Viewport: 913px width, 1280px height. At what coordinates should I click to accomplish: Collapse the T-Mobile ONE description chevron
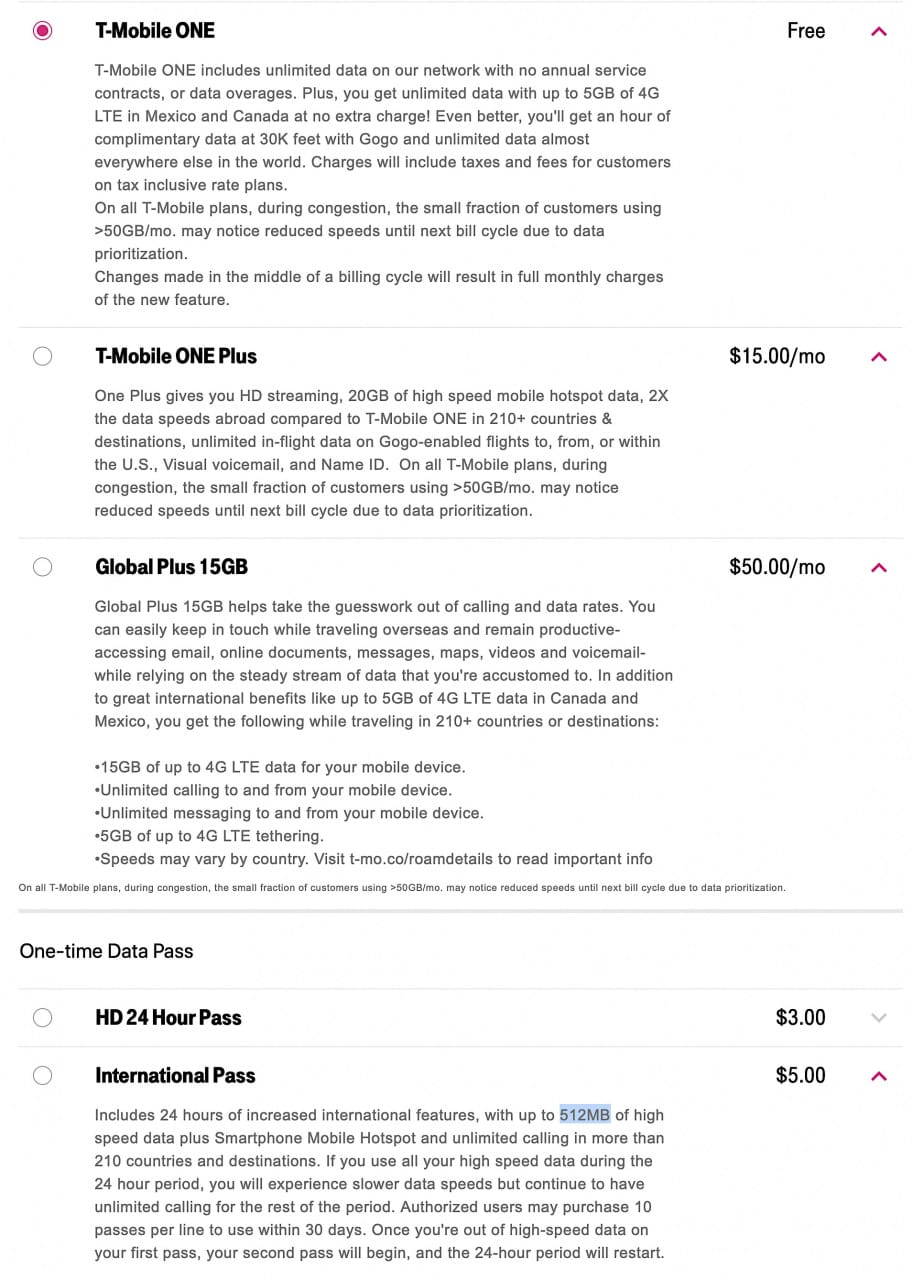879,31
